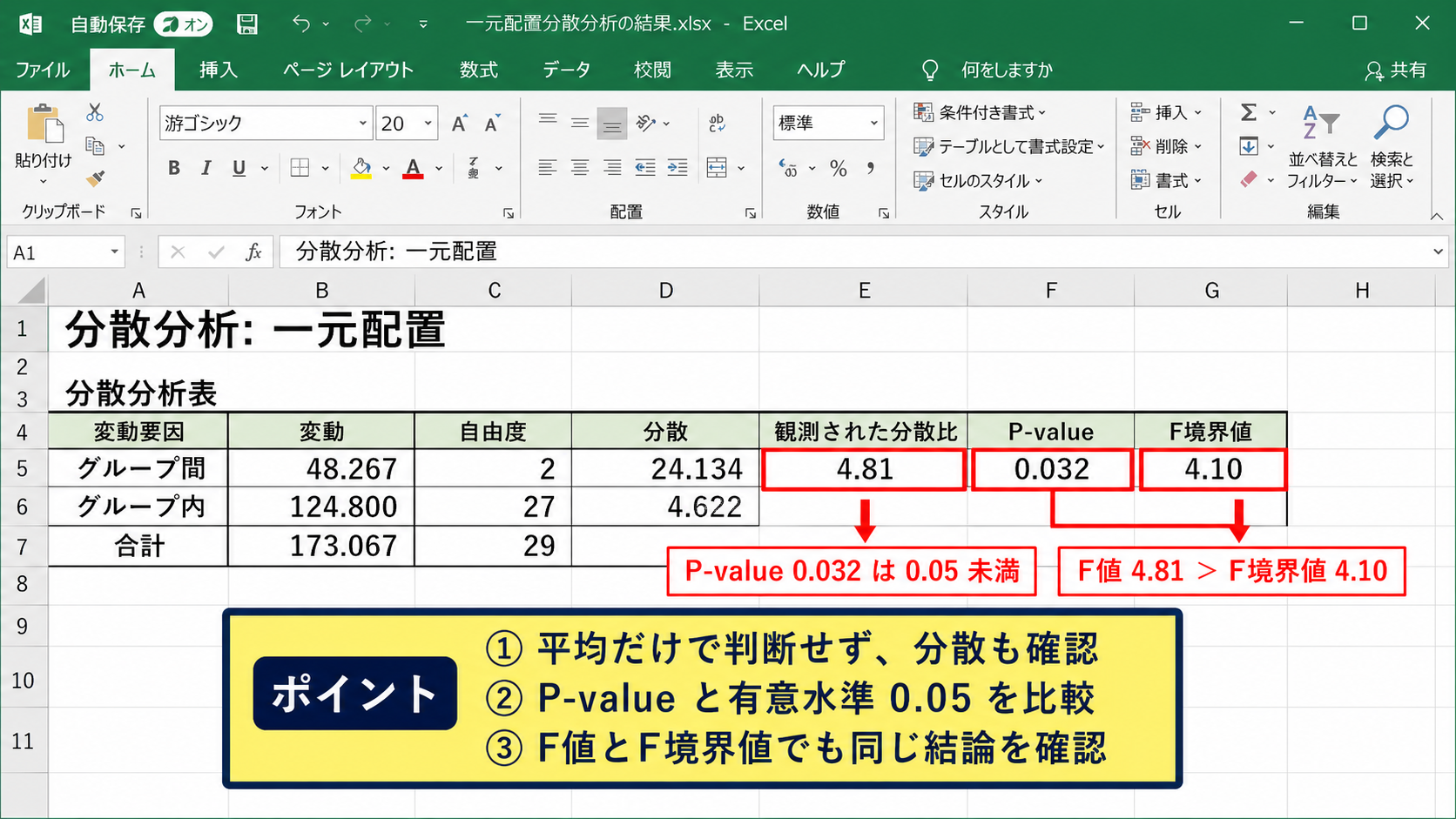Click the Save floppy disk icon
Viewport: 1456px width, 819px height.
coord(247,24)
